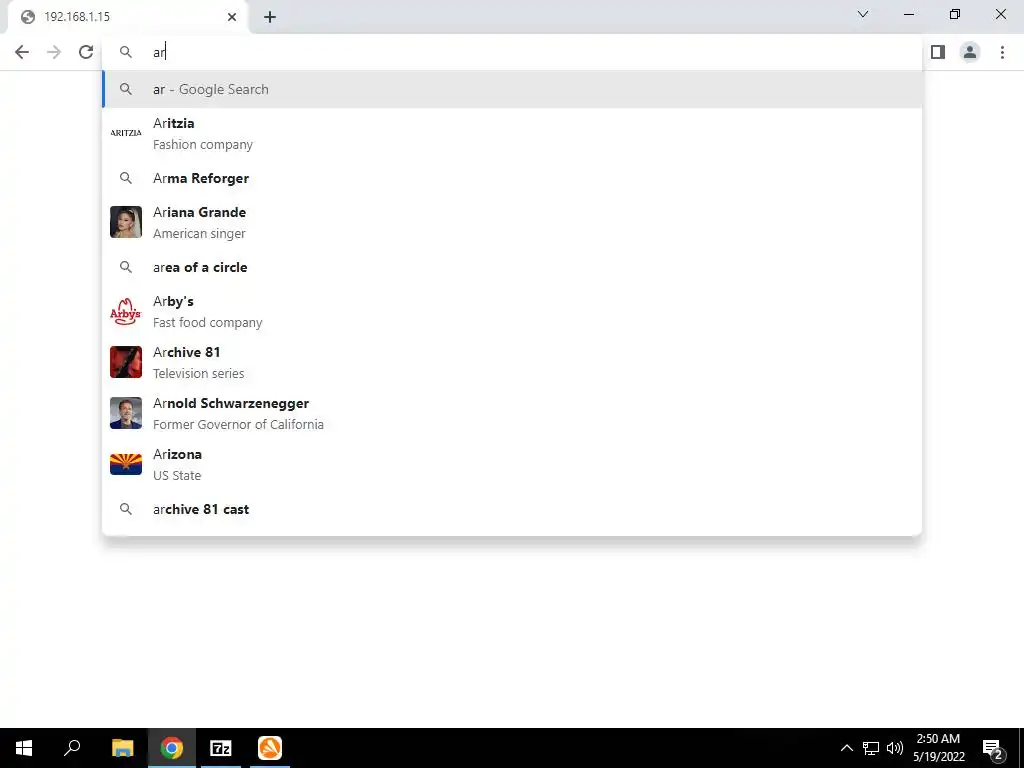Open File Explorer from the taskbar
The width and height of the screenshot is (1024, 768).
pos(123,748)
